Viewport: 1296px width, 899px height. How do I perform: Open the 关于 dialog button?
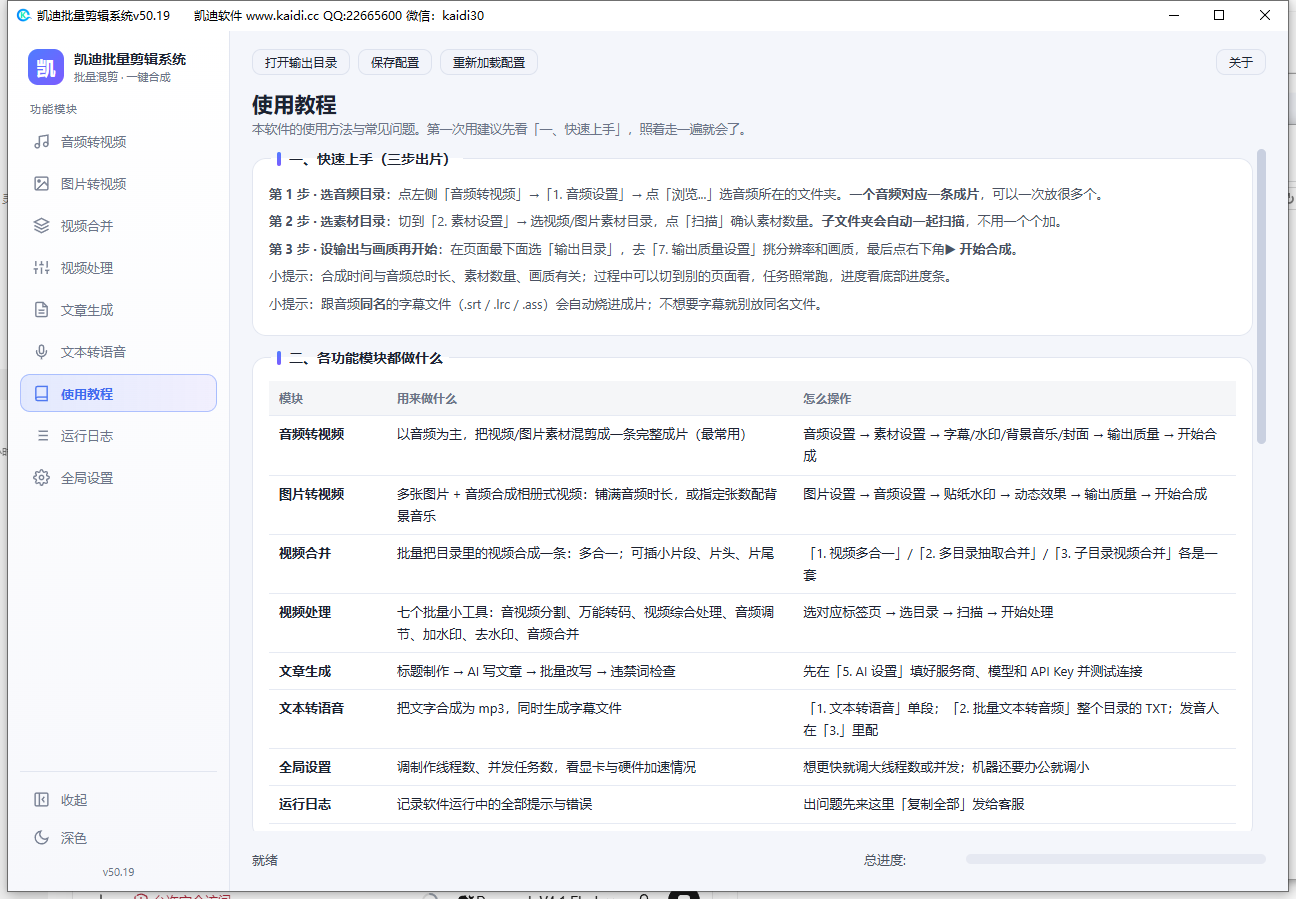[x=1241, y=62]
